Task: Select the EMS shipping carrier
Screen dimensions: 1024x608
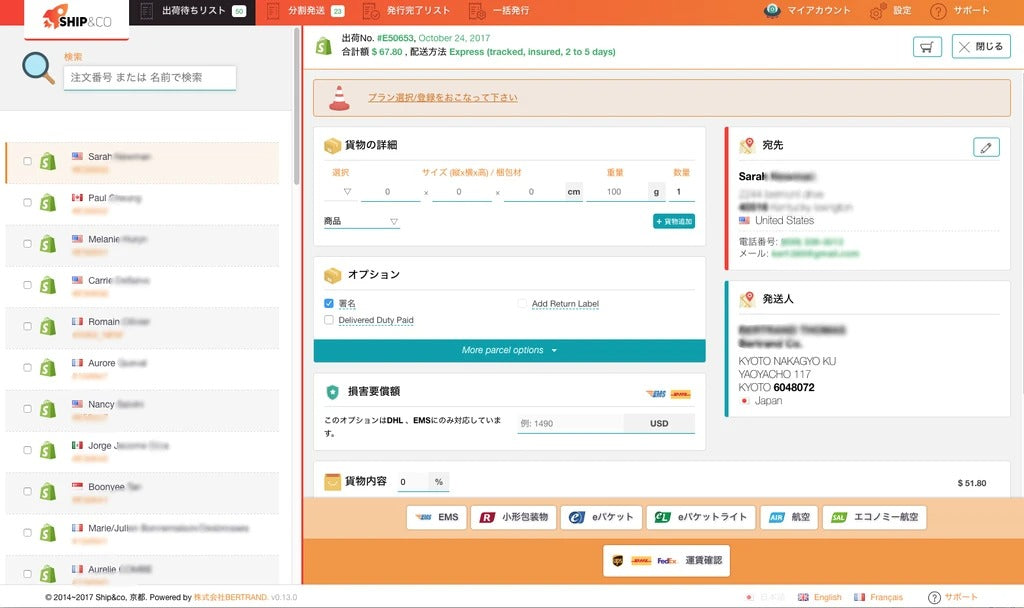Action: click(437, 517)
